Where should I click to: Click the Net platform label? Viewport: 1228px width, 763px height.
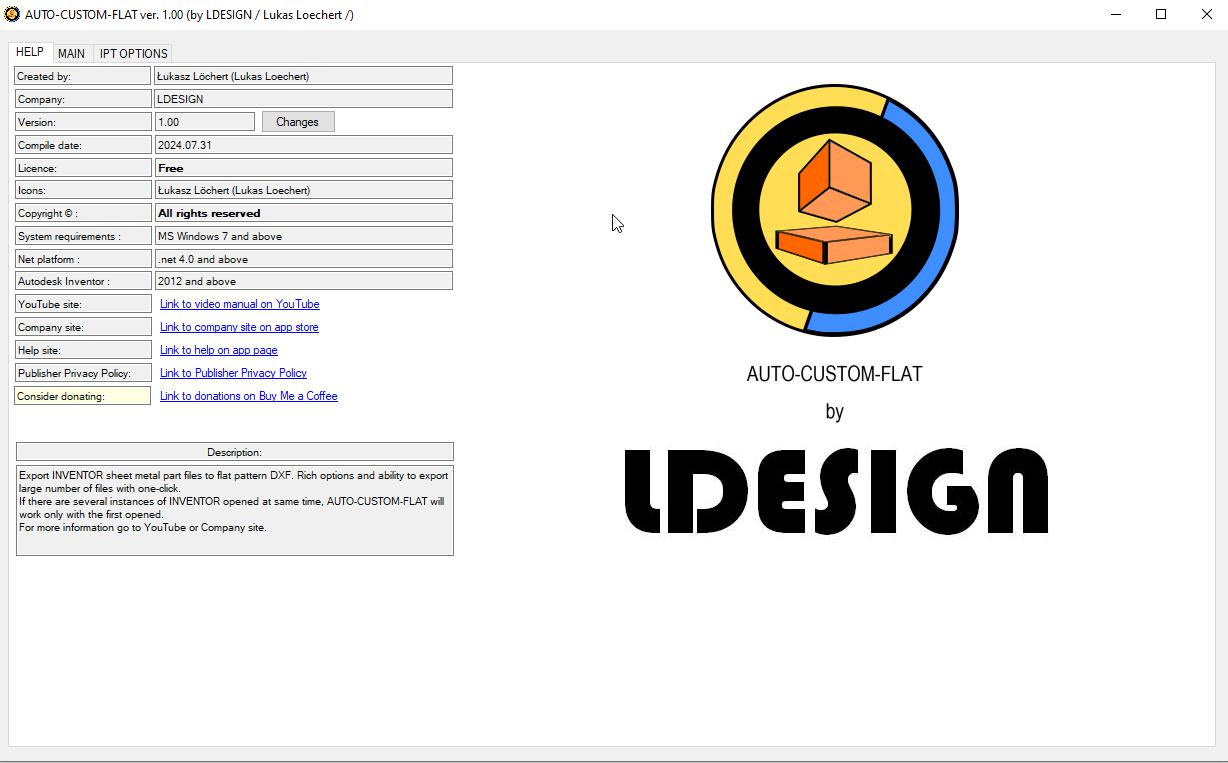[x=83, y=259]
